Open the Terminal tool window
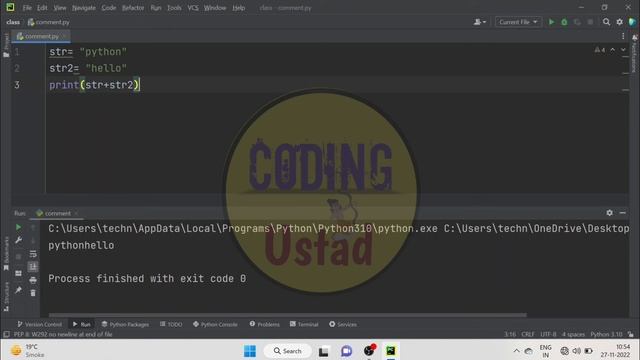This screenshot has width=640, height=360. click(304, 324)
